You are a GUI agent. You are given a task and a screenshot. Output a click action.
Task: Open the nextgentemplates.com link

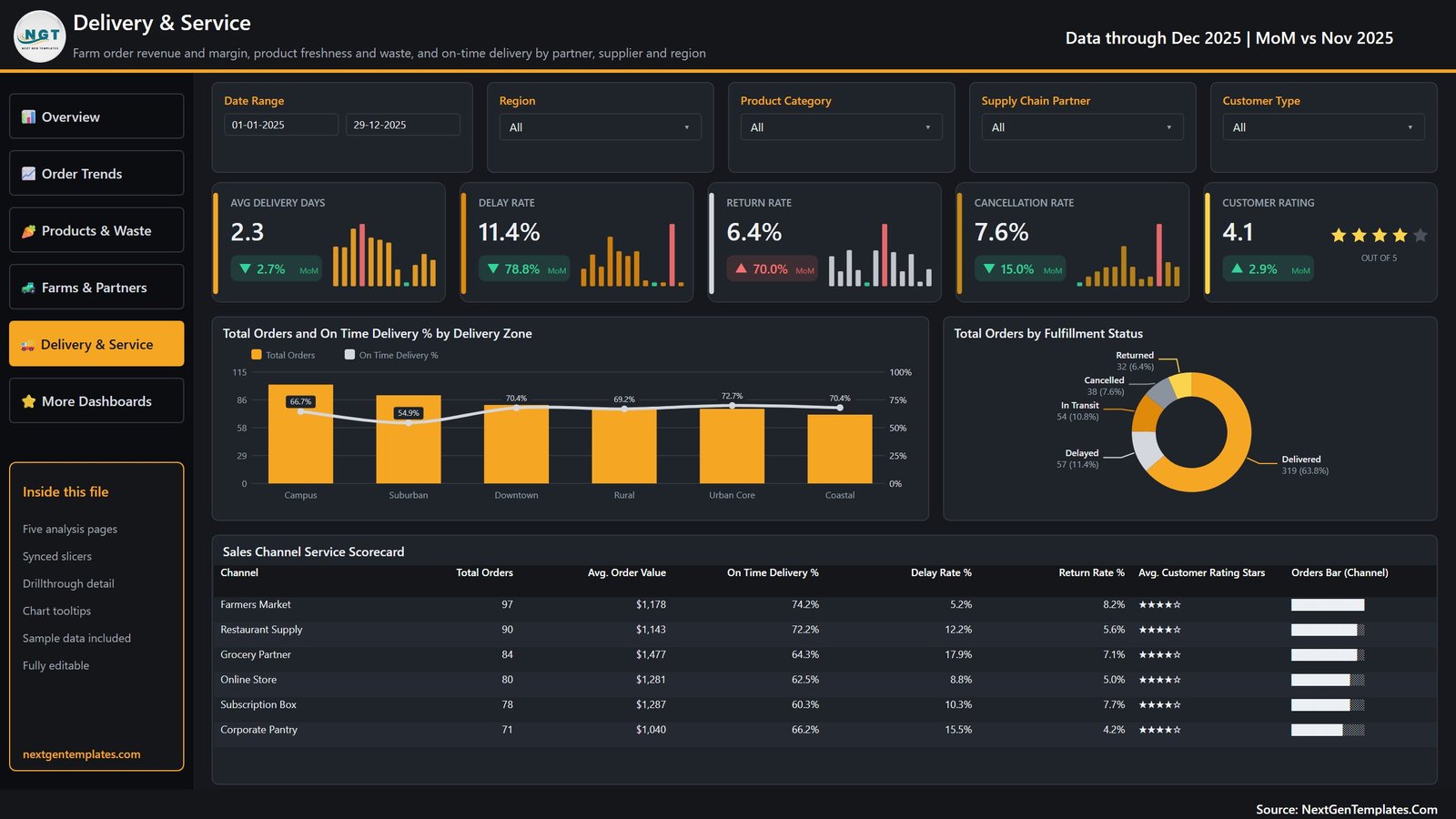pos(82,754)
